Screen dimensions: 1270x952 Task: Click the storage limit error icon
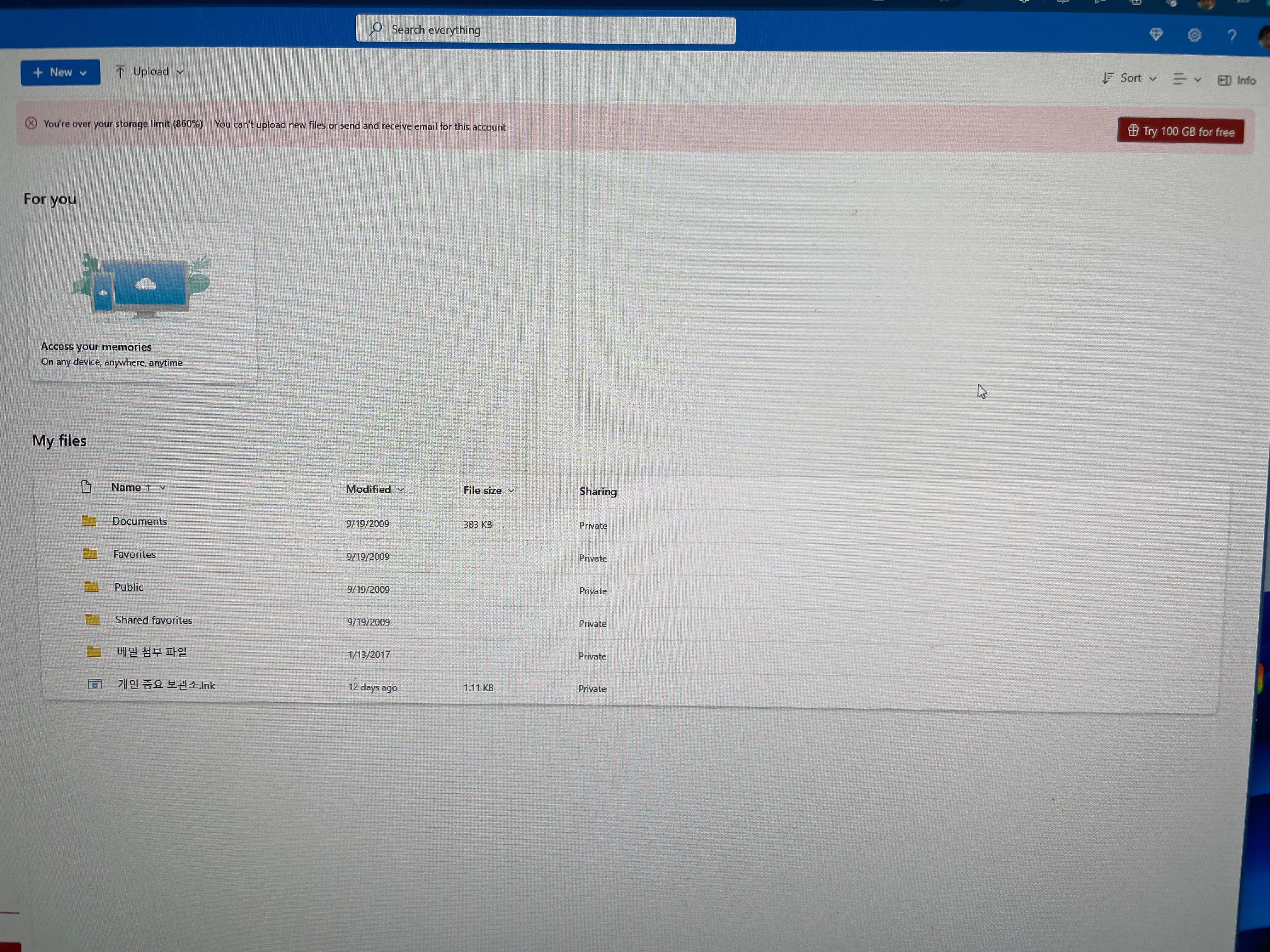pyautogui.click(x=31, y=123)
